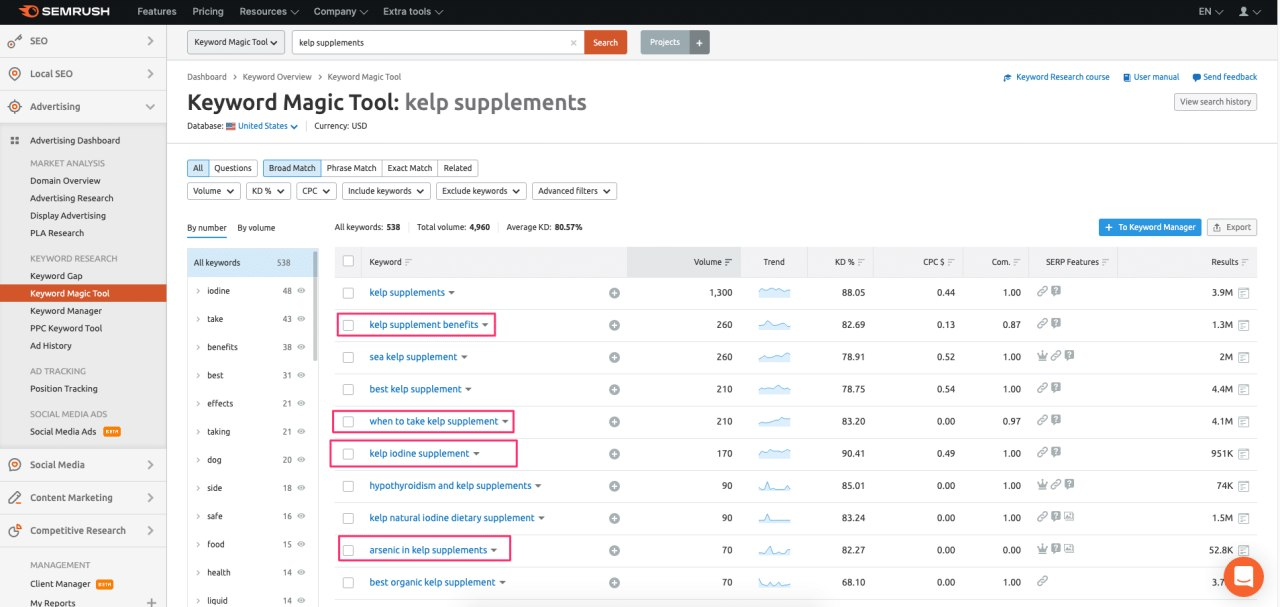Open the user account icon

point(1244,11)
